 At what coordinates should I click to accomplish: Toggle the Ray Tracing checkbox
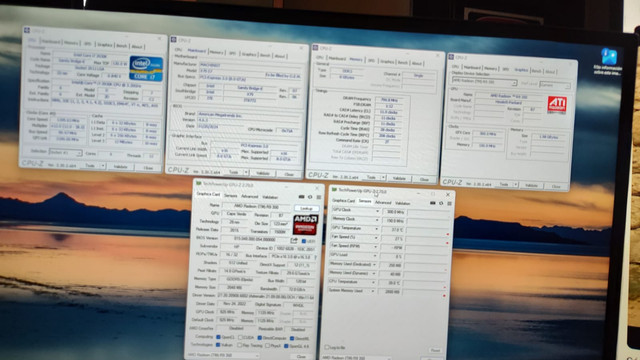[241, 345]
